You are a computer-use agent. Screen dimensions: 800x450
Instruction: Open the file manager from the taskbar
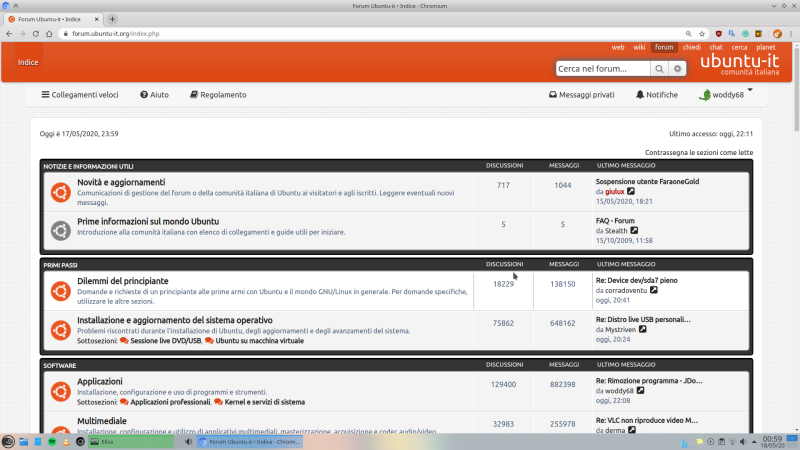pyautogui.click(x=23, y=442)
